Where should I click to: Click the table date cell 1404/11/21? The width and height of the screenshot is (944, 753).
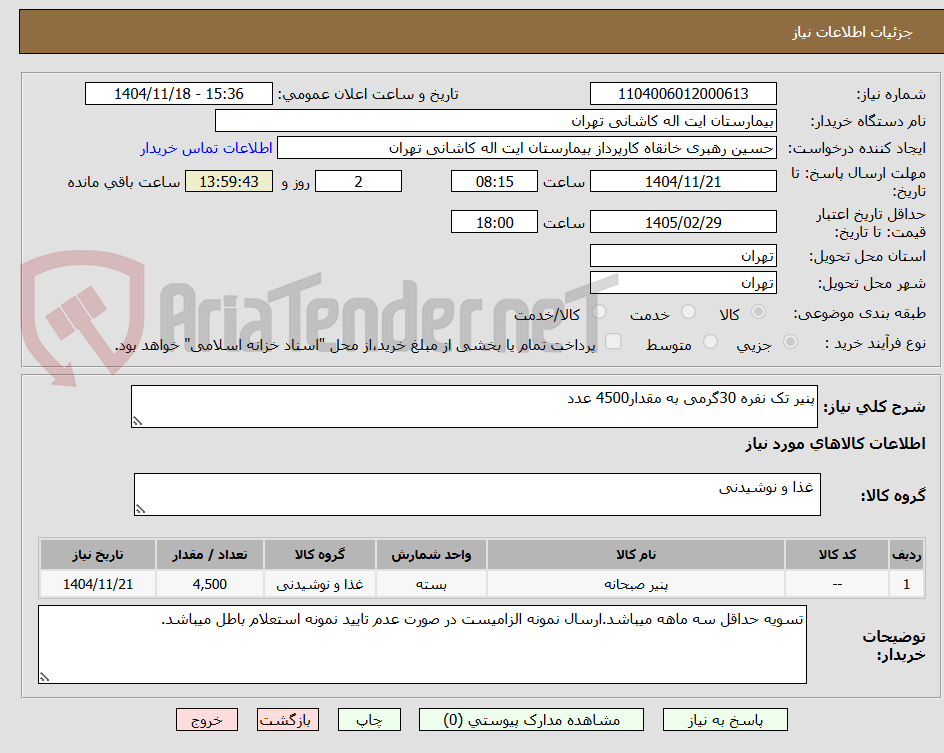click(x=98, y=584)
